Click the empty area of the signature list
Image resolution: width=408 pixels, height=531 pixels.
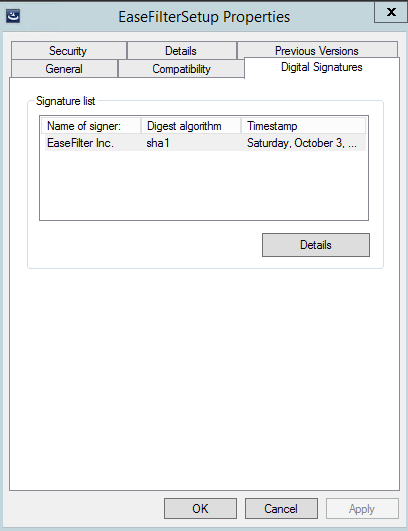click(x=204, y=186)
